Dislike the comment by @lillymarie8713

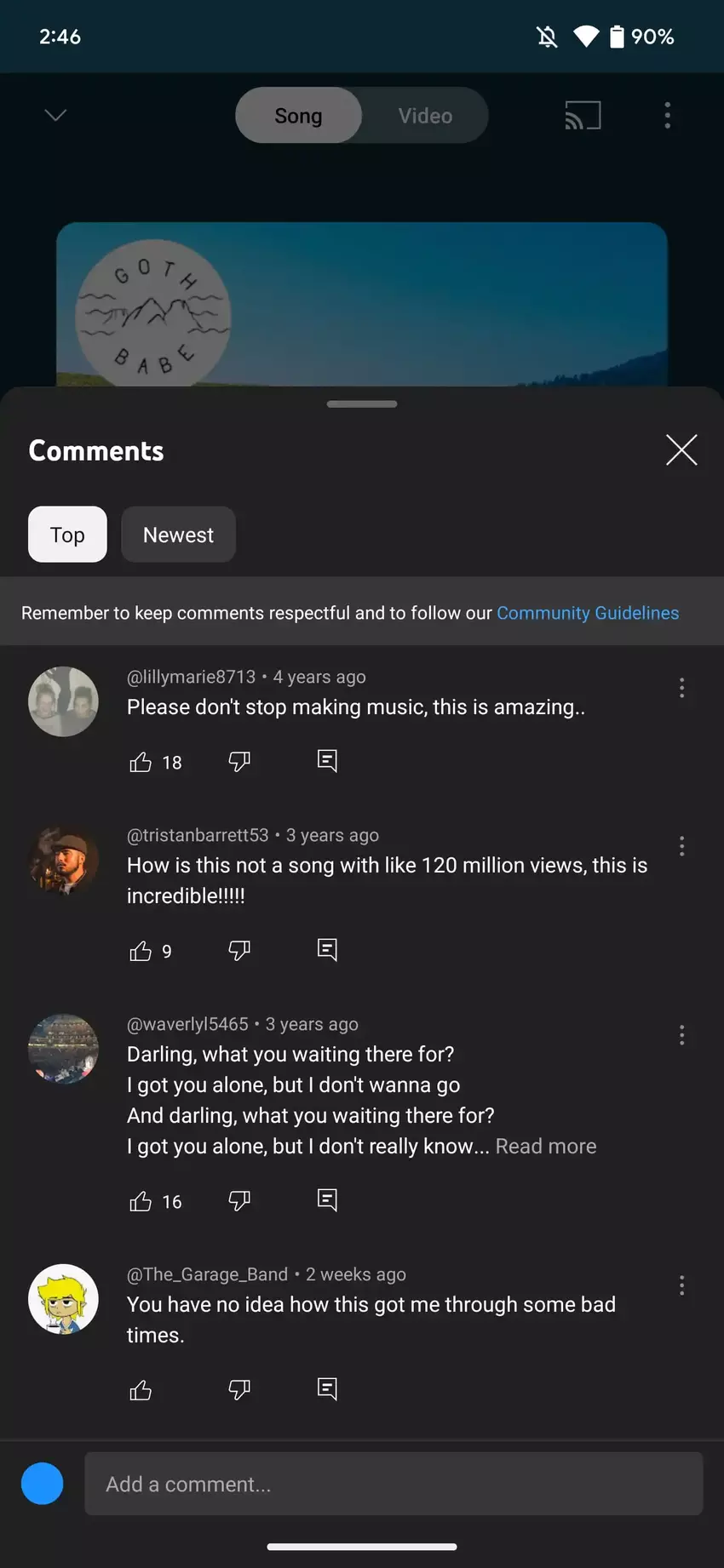pyautogui.click(x=239, y=762)
